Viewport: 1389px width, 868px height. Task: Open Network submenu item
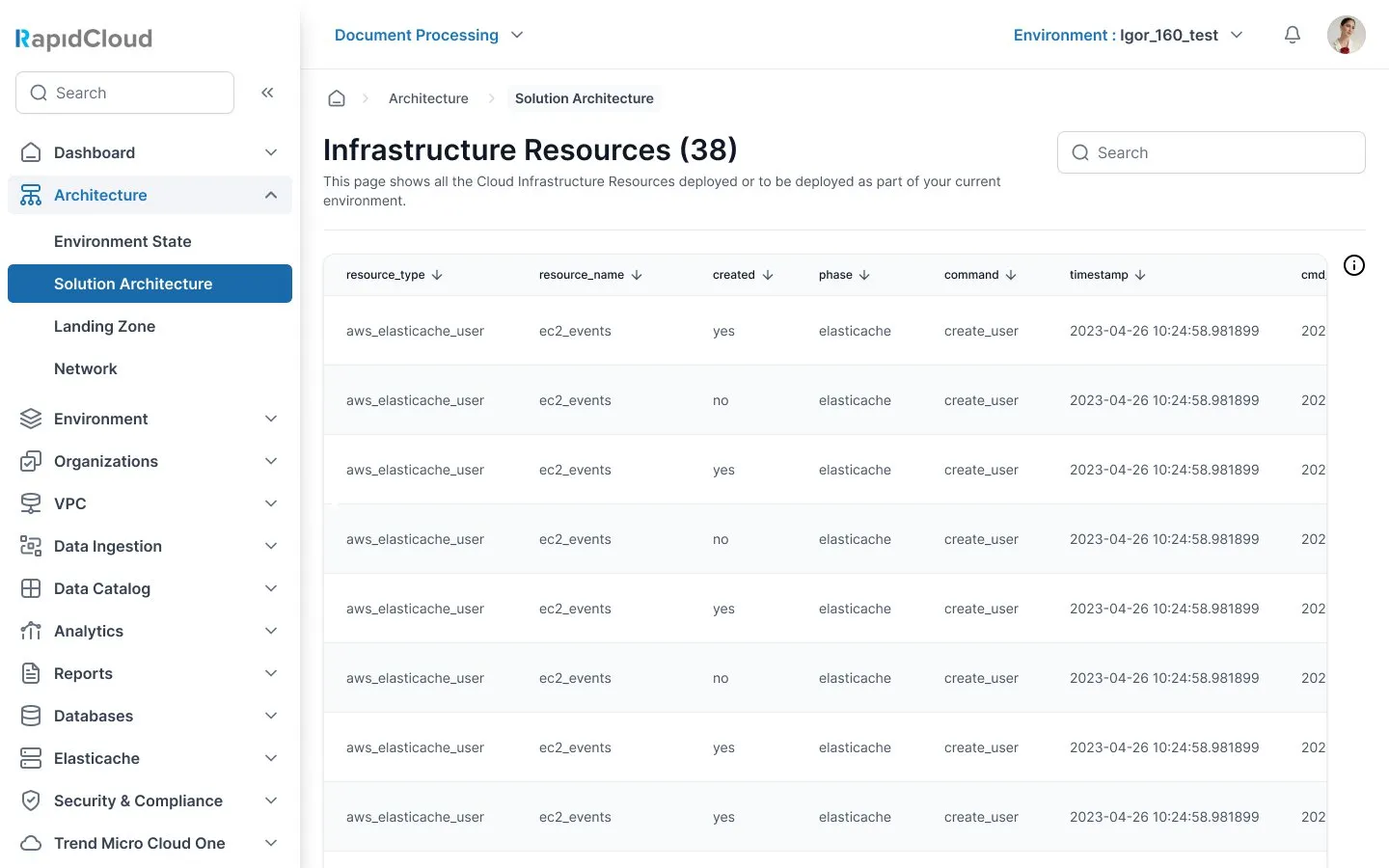point(85,368)
